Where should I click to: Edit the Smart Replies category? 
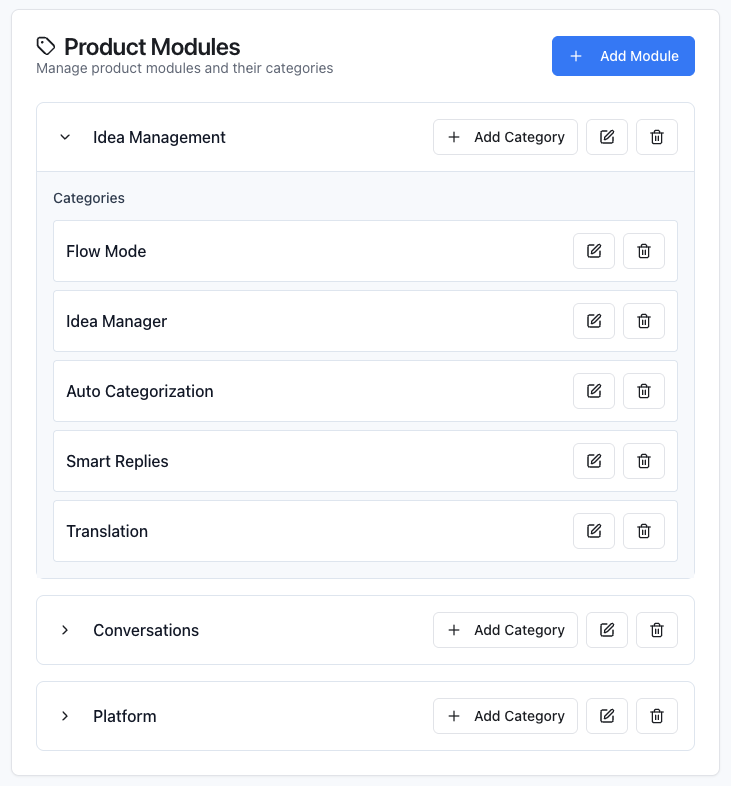click(594, 461)
